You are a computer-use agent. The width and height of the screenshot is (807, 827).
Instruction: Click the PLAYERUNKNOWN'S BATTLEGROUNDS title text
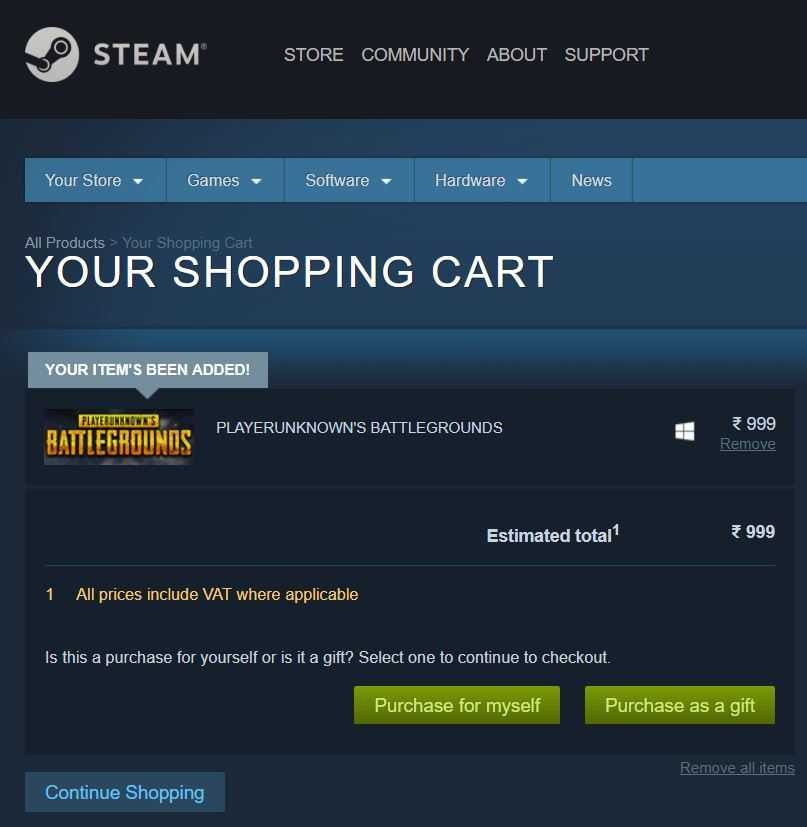(359, 428)
